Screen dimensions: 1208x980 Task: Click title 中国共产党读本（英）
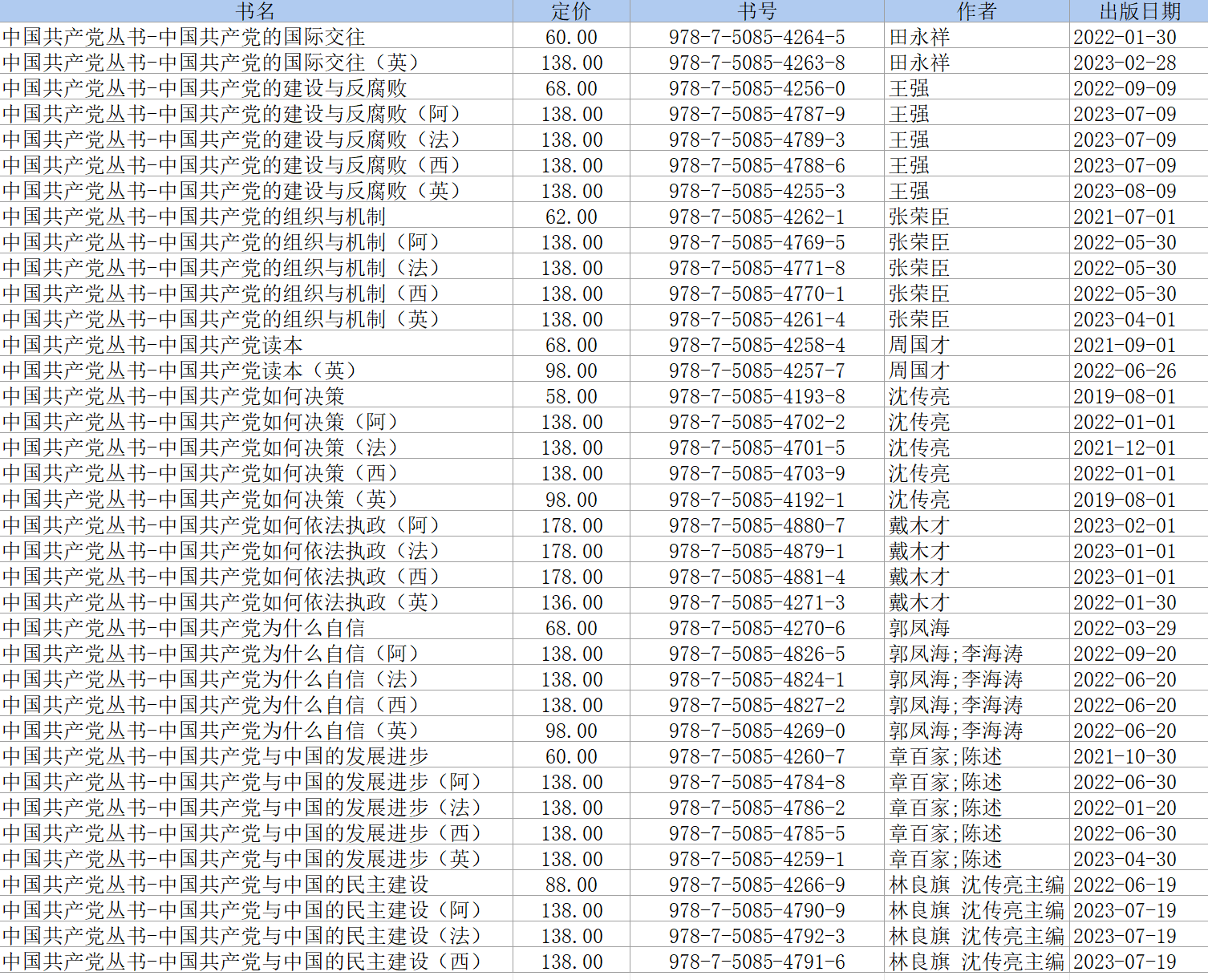click(180, 371)
